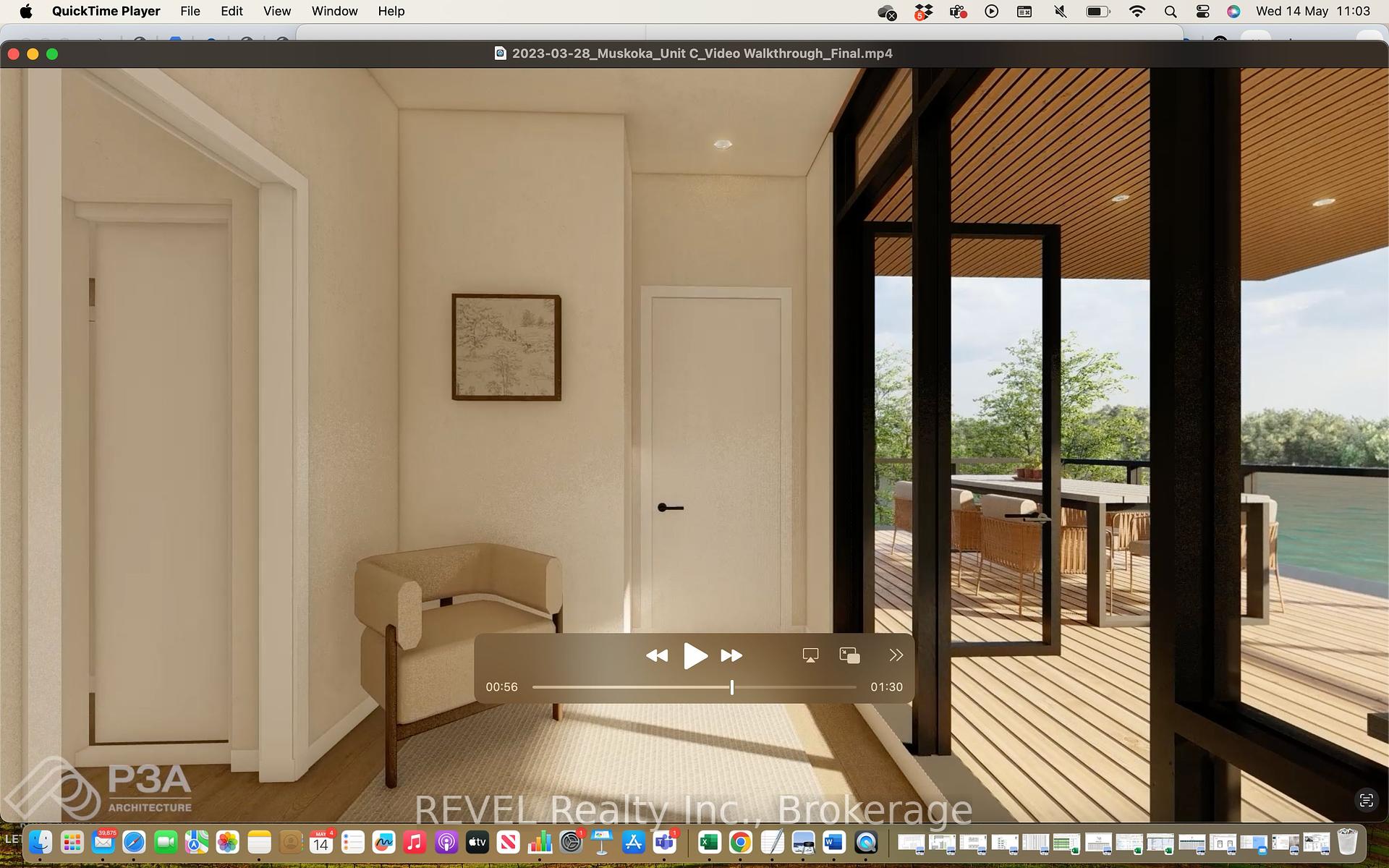1389x868 pixels.
Task: Open FaceTime from the dock
Action: [166, 842]
